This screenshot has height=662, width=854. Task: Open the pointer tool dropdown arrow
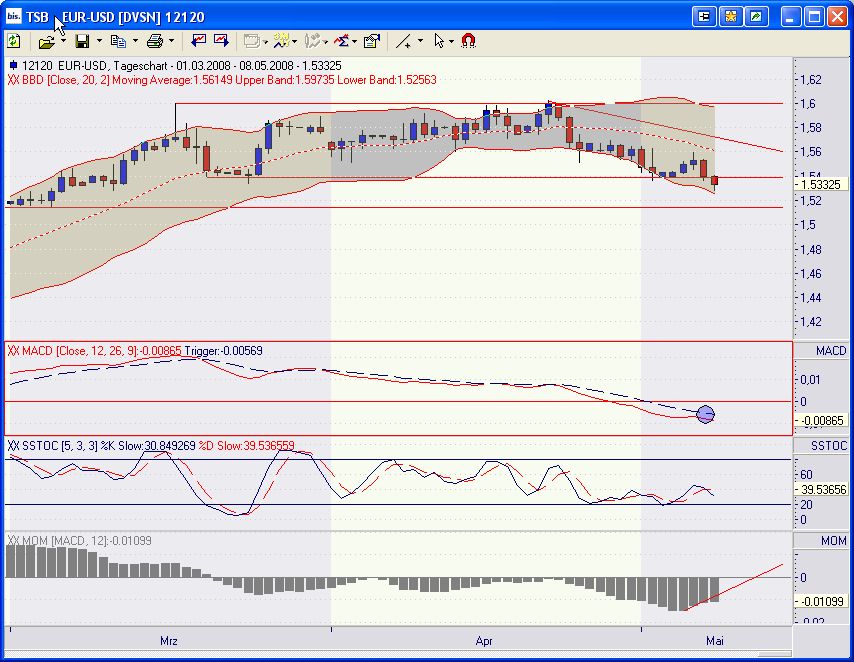point(452,41)
